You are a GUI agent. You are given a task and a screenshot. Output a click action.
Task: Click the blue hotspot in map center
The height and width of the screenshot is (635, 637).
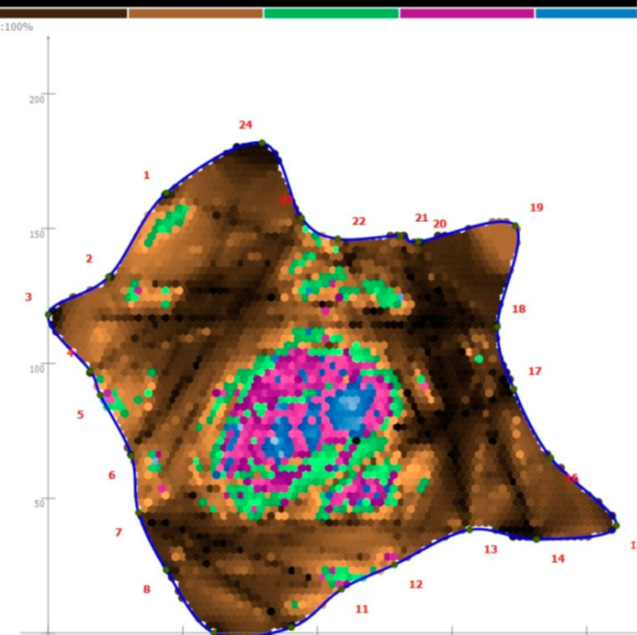349,408
